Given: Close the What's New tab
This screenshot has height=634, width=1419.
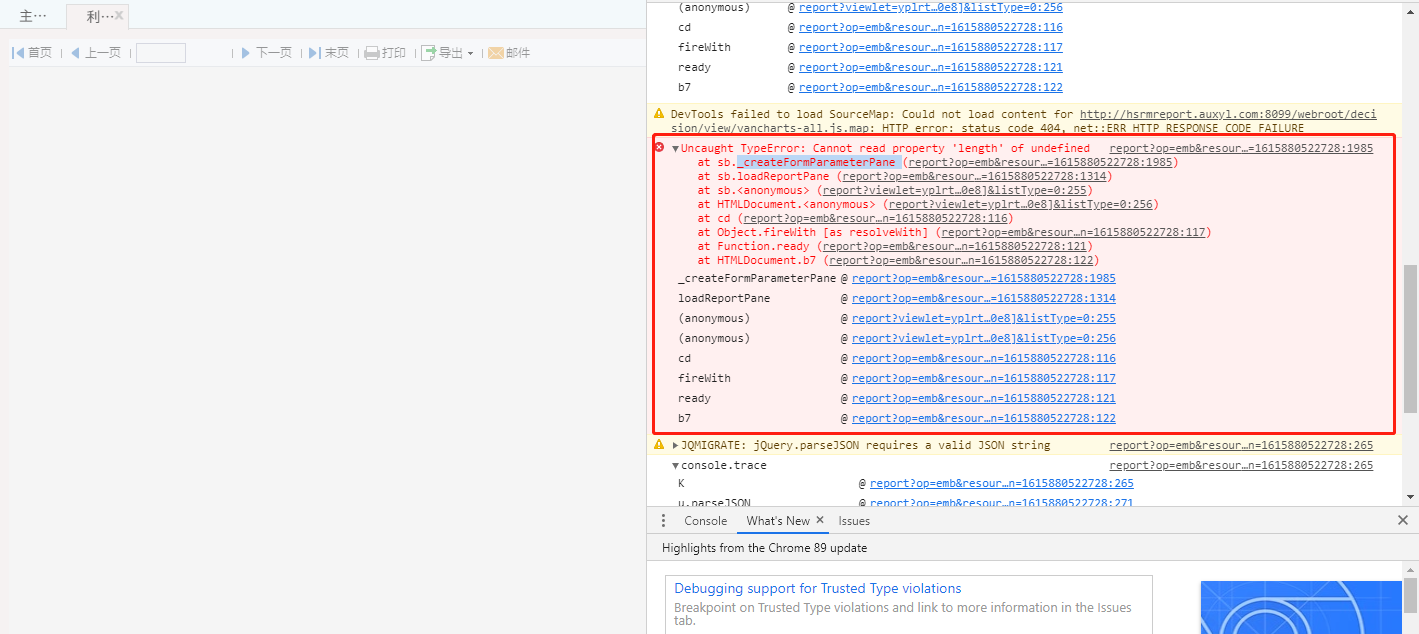Looking at the screenshot, I should pyautogui.click(x=820, y=520).
